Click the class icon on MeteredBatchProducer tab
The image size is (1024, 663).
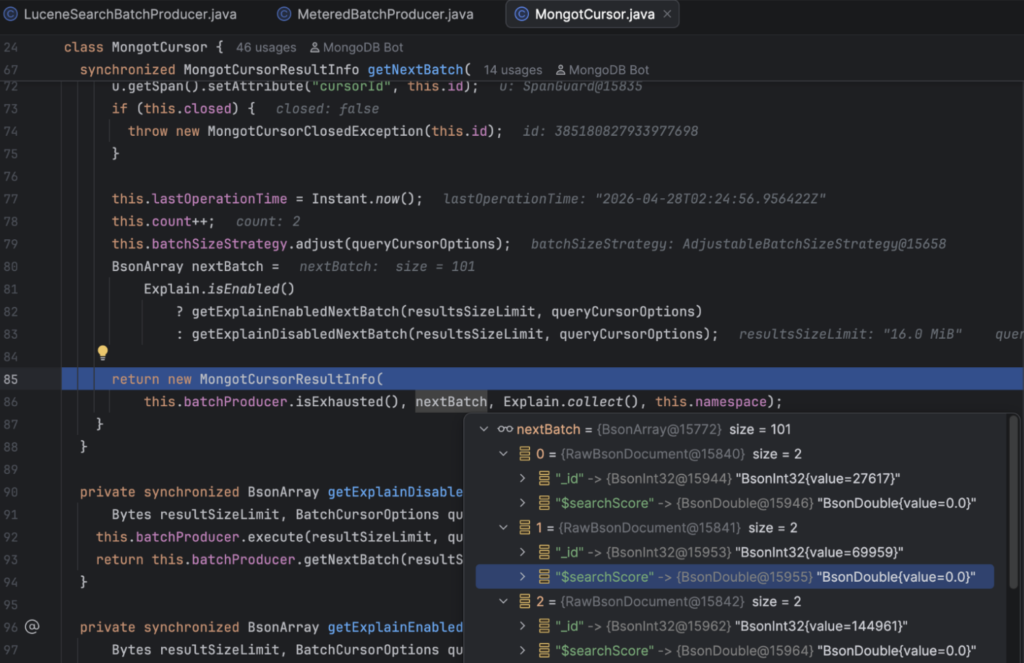[284, 14]
